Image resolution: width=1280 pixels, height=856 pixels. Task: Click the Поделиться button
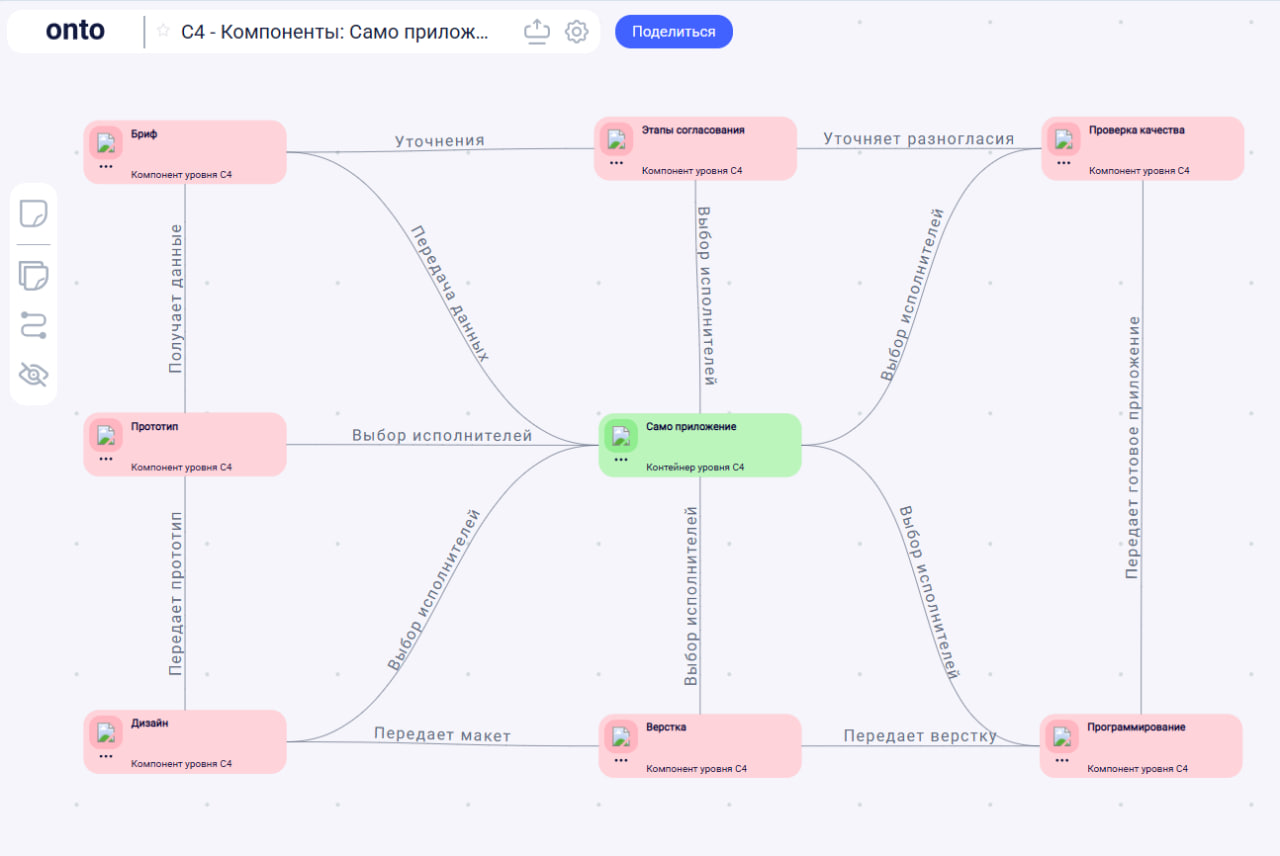tap(673, 32)
